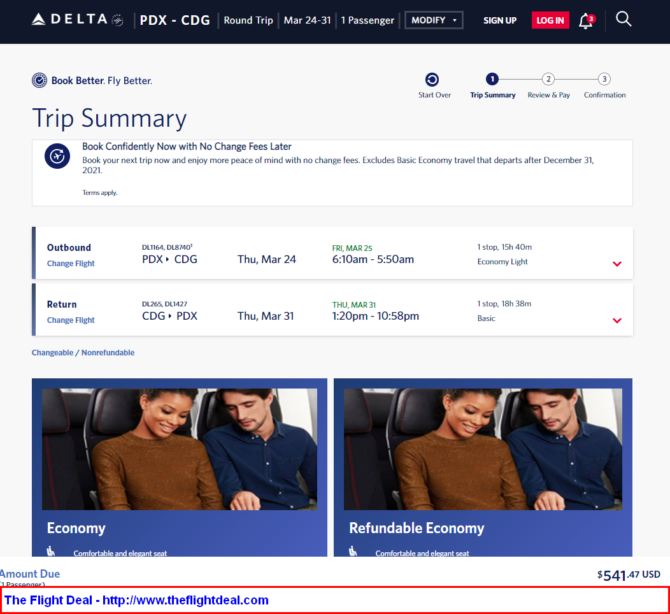The image size is (670, 614).
Task: Click the Mar 24-31 dates in header
Action: [307, 21]
